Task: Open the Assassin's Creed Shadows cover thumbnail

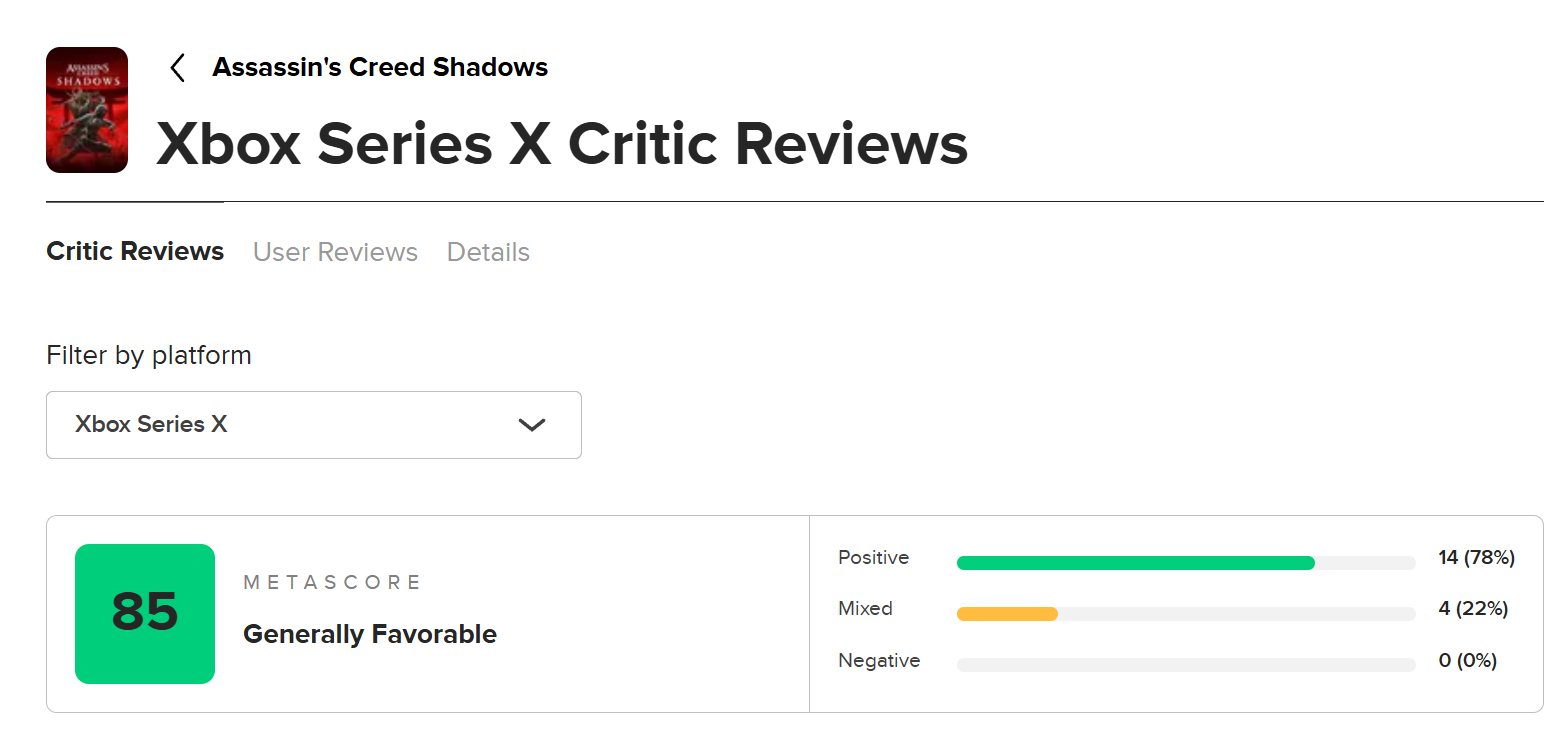Action: coord(87,110)
